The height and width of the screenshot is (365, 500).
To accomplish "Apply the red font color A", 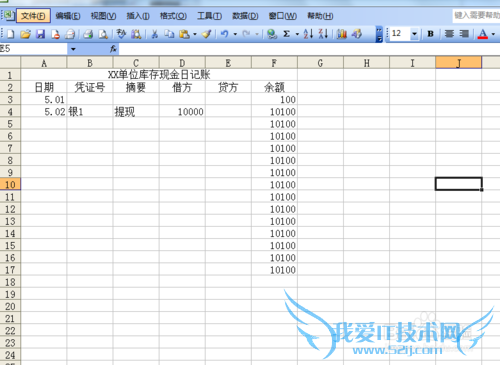I will pyautogui.click(x=483, y=34).
